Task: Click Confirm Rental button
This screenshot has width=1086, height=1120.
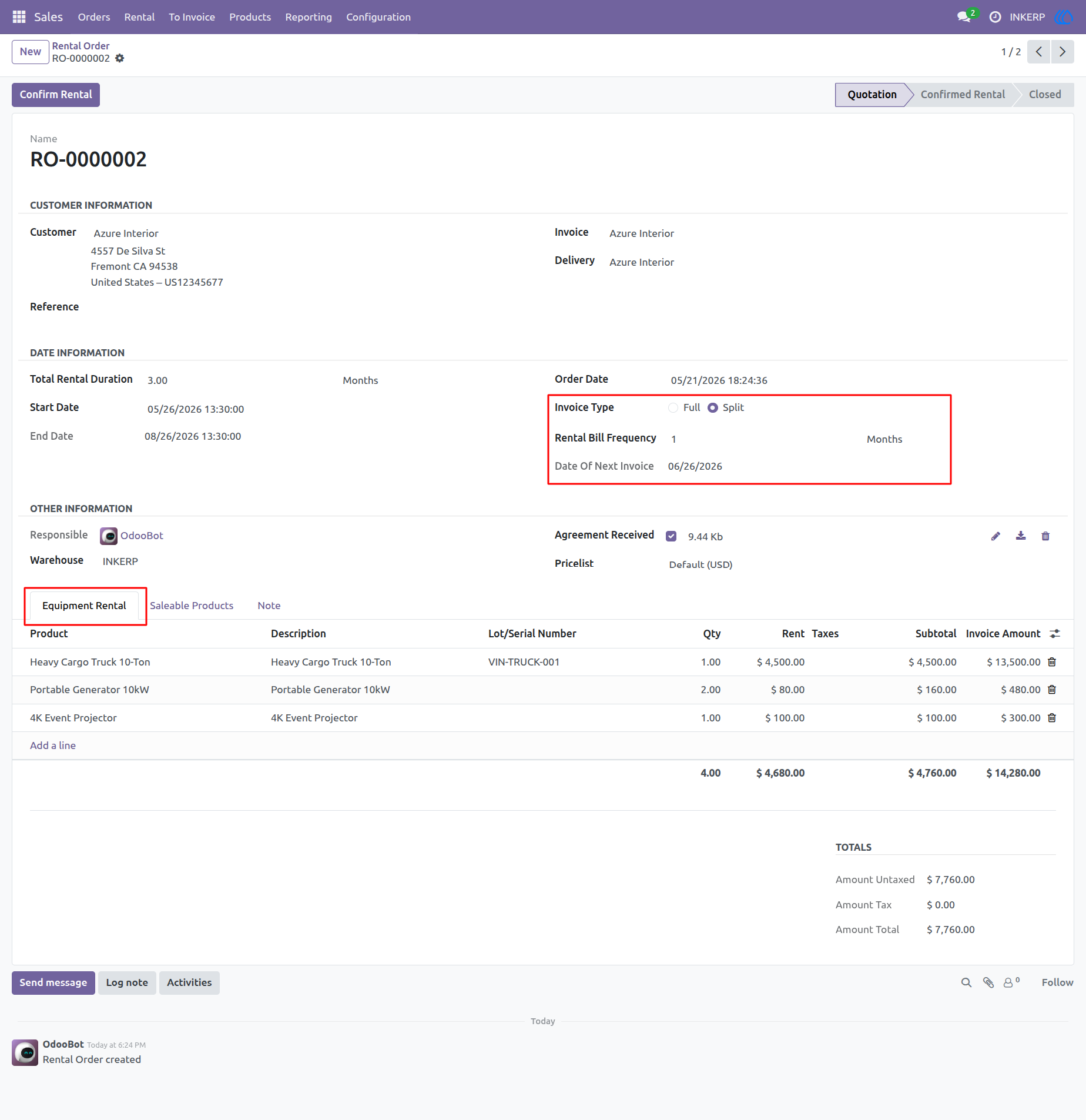Action: 56,95
